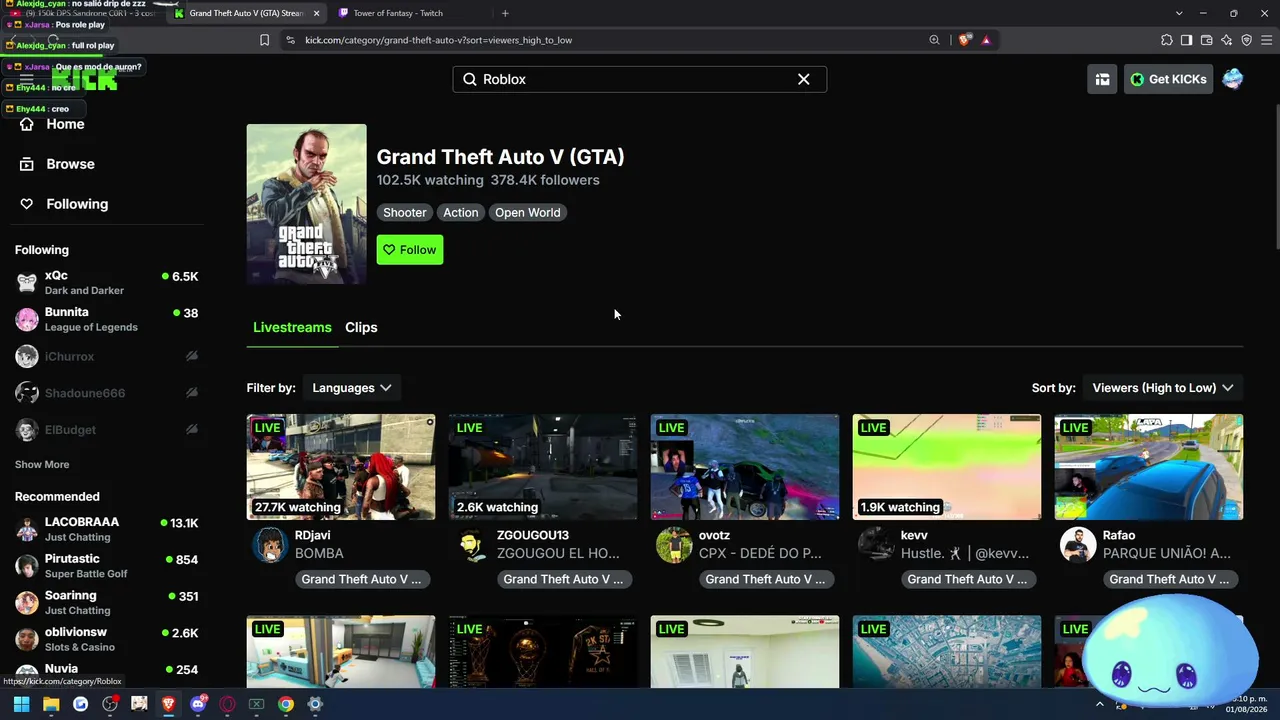Screen dimensions: 1280x720
Task: Open the browser extensions puzzle icon
Action: point(1167,40)
